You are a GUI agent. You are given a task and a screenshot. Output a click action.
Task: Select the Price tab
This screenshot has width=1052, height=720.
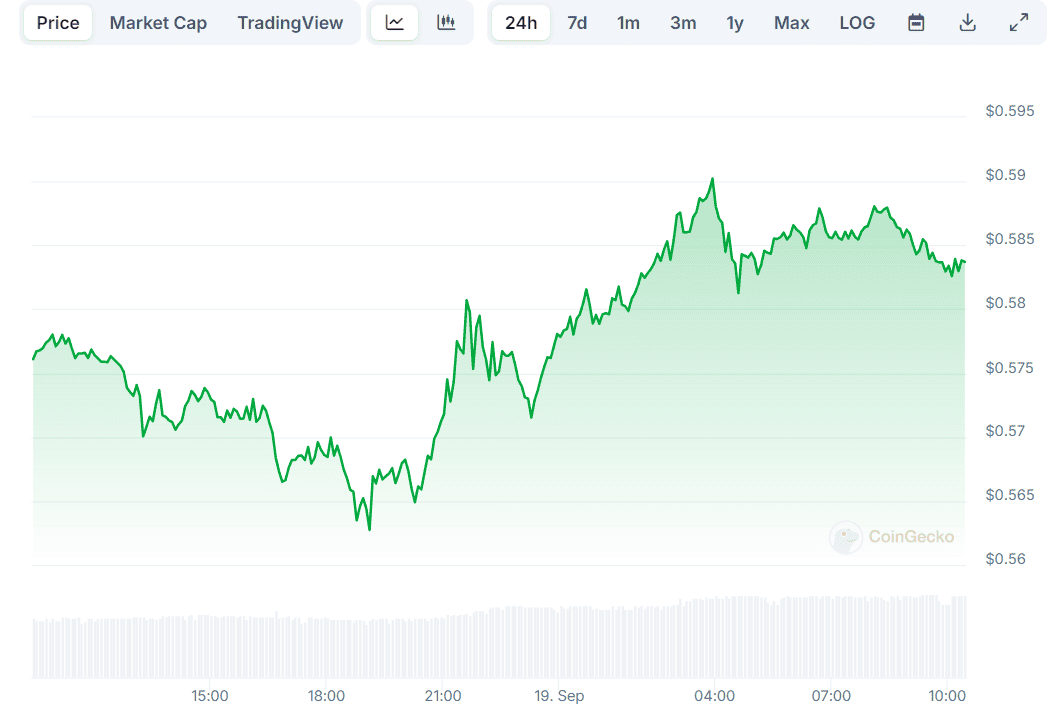coord(58,23)
